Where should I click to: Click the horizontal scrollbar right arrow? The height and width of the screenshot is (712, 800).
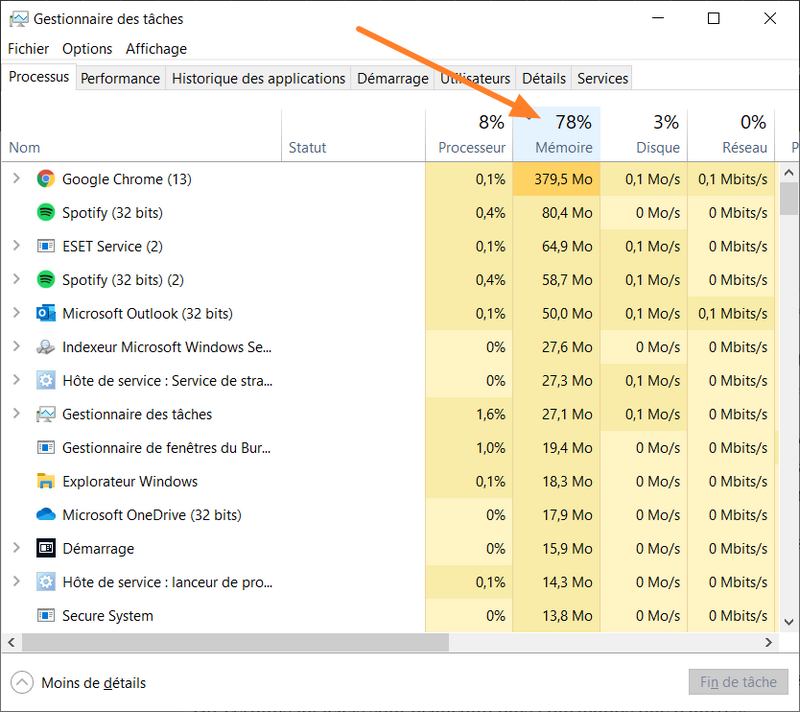(x=769, y=642)
